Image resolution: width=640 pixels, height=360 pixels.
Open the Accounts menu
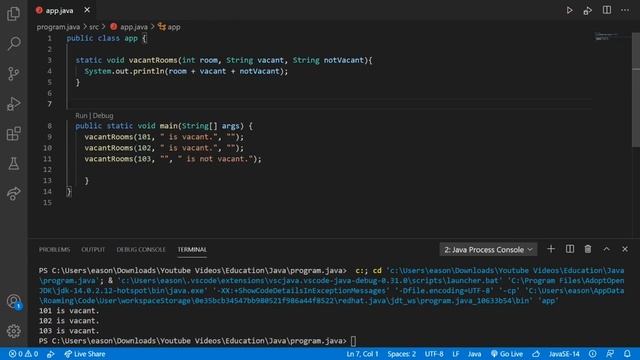(x=13, y=302)
